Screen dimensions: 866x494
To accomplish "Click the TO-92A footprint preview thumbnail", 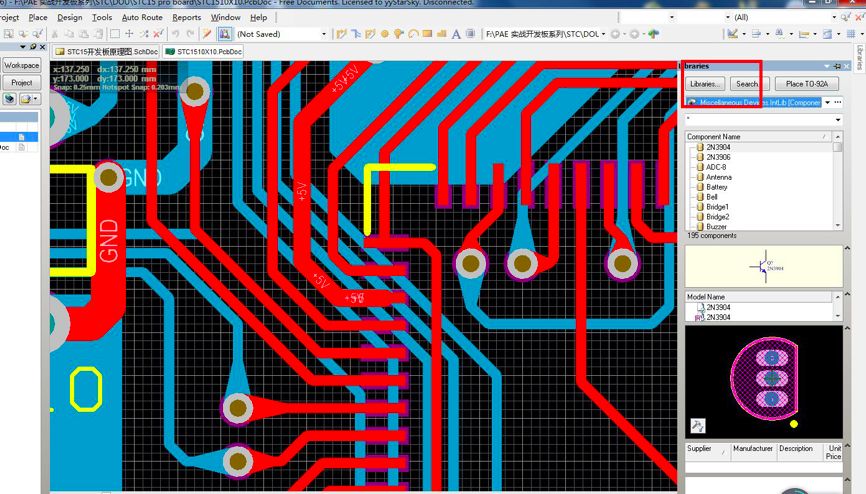I will tap(764, 381).
